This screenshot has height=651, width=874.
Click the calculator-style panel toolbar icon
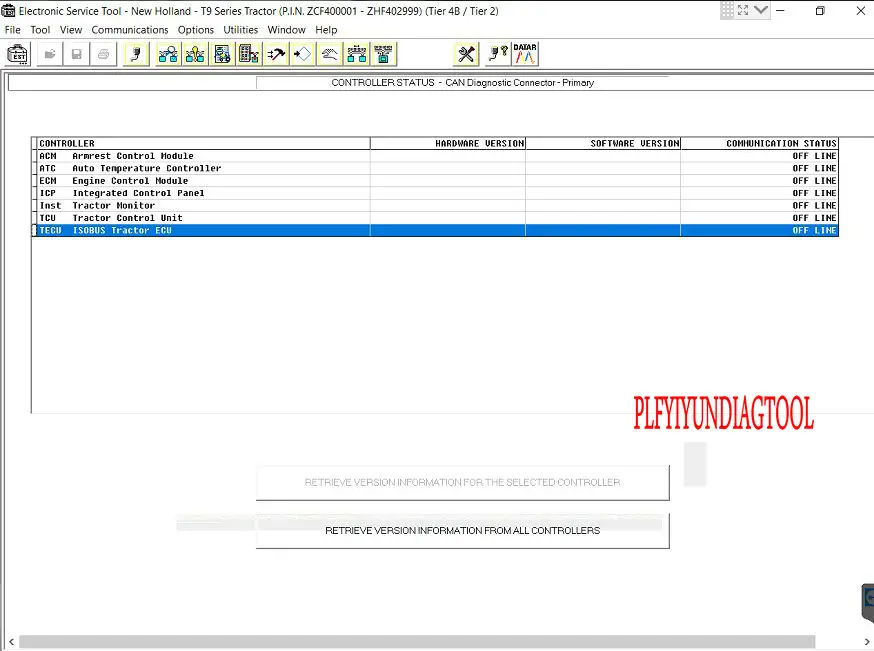point(249,55)
